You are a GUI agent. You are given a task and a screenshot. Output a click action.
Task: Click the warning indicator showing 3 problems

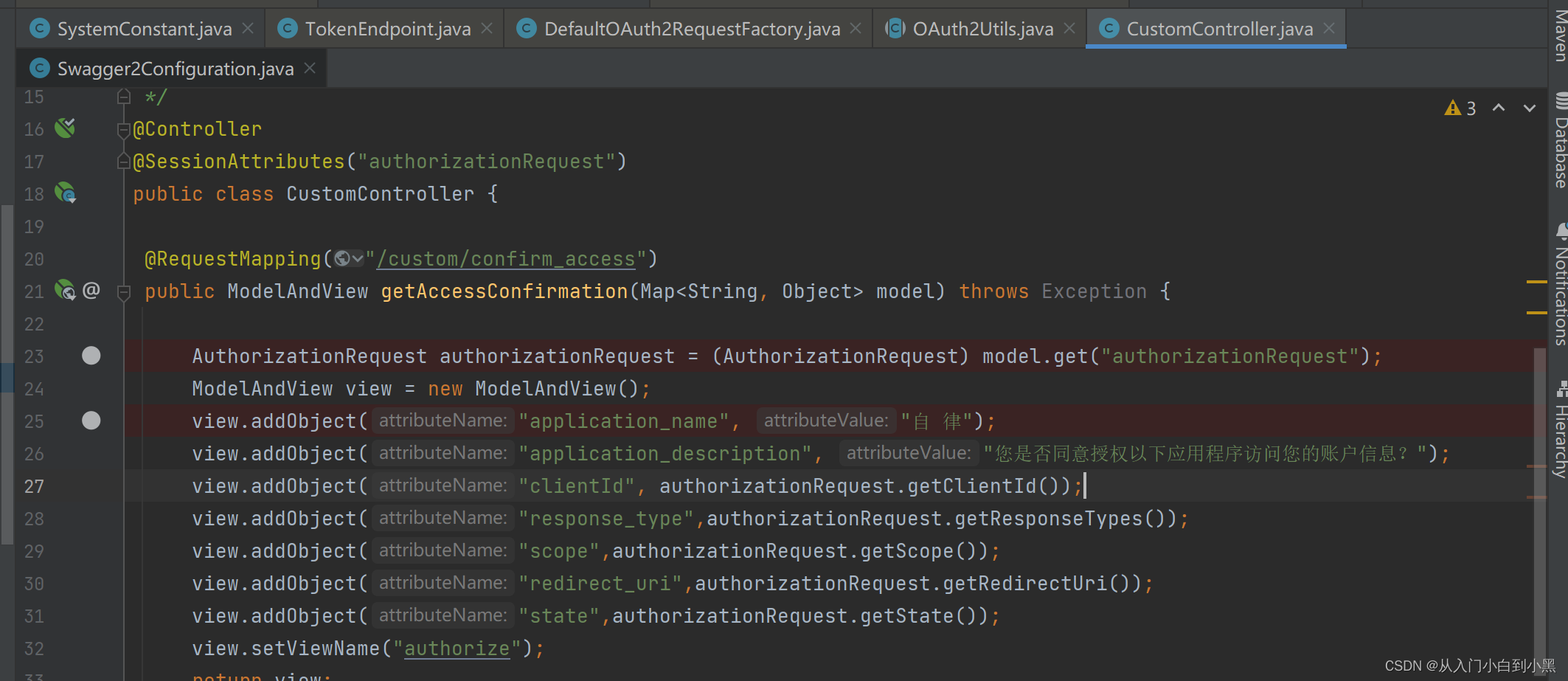coord(1460,108)
